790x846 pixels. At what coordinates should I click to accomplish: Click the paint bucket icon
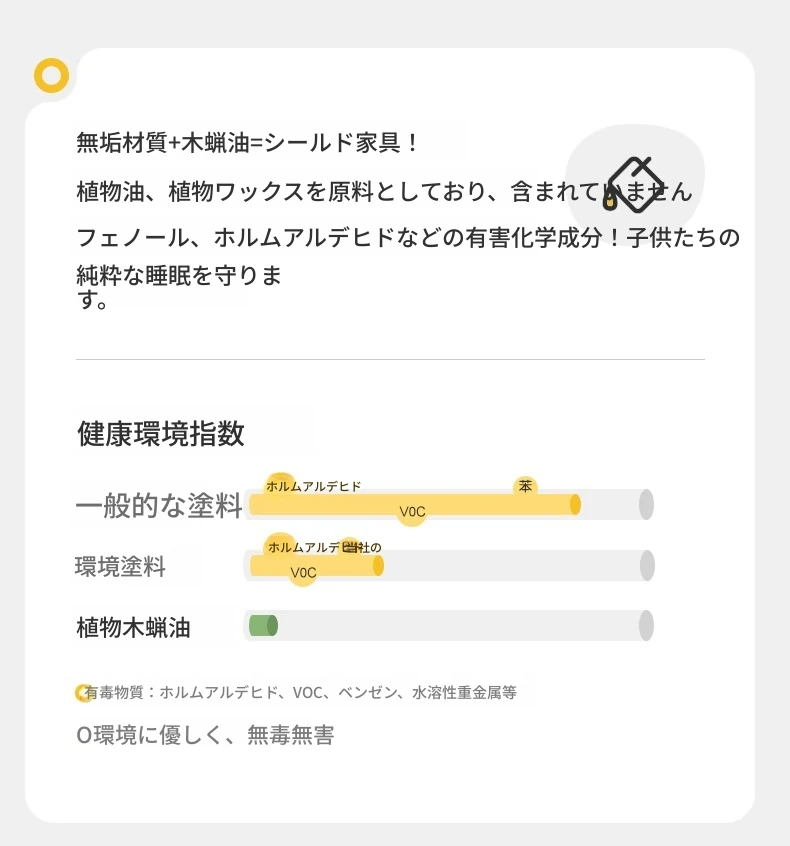tap(632, 185)
